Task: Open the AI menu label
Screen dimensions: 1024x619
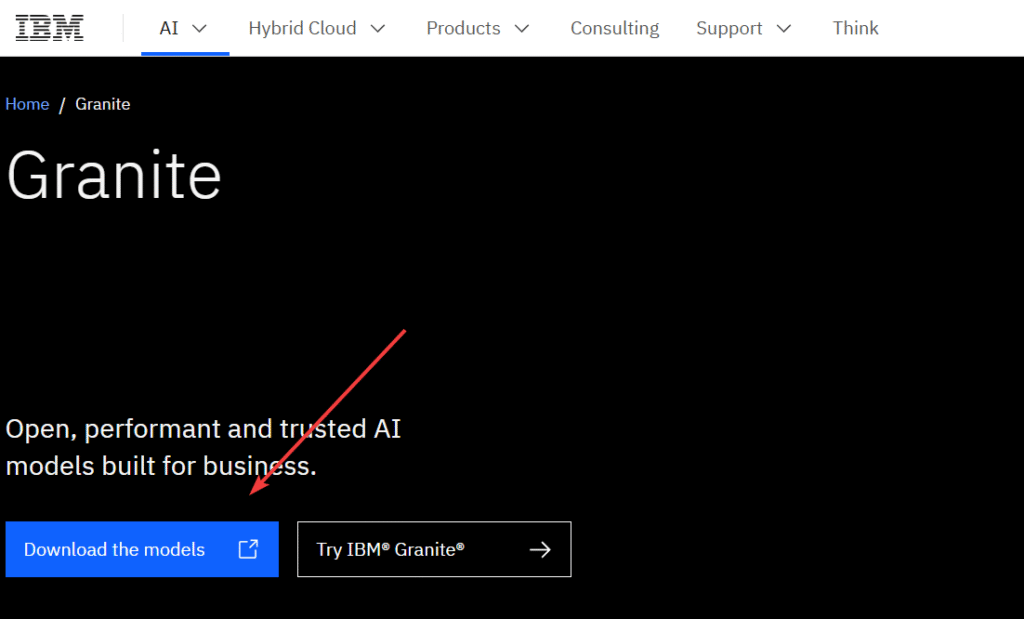Action: (169, 28)
